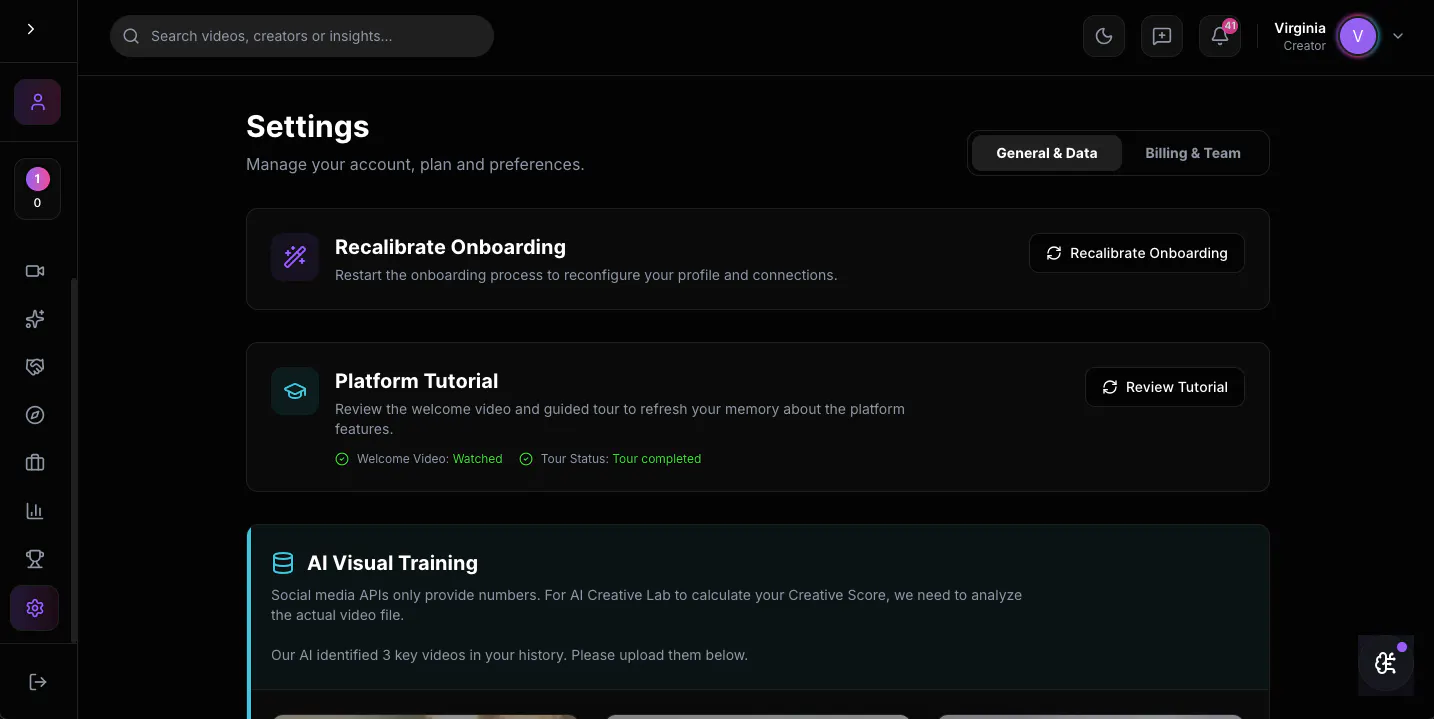Toggle dark mode with the moon icon

click(x=1104, y=36)
